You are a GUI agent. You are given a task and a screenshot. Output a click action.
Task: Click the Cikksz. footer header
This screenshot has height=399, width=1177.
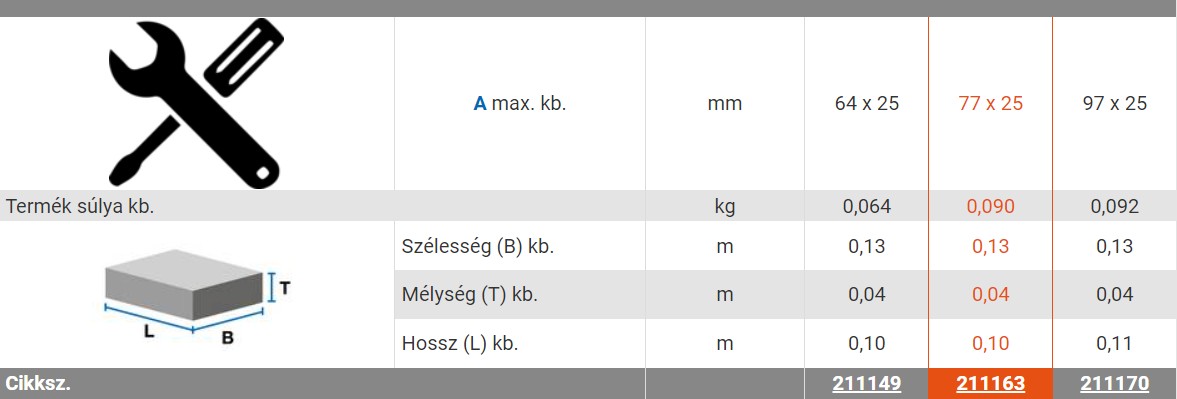click(x=38, y=384)
